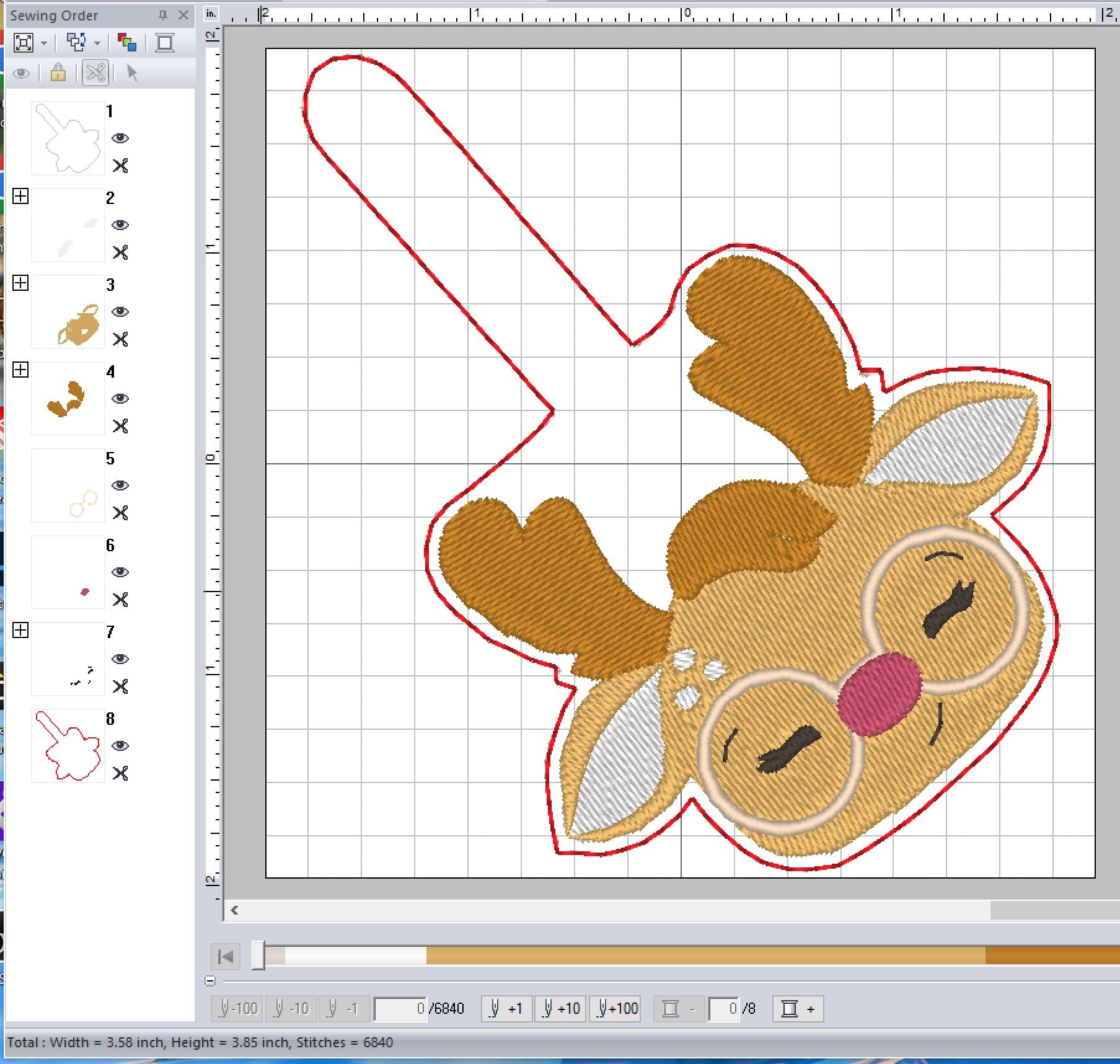Image resolution: width=1120 pixels, height=1064 pixels.
Task: Click the thread spool icon in Sewing Order toolbar
Action: click(165, 43)
